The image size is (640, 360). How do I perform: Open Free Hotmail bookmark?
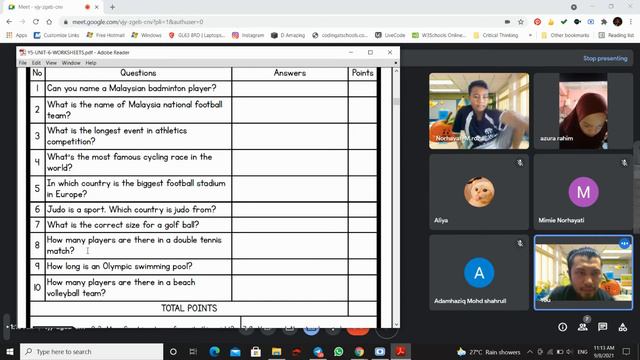(105, 36)
